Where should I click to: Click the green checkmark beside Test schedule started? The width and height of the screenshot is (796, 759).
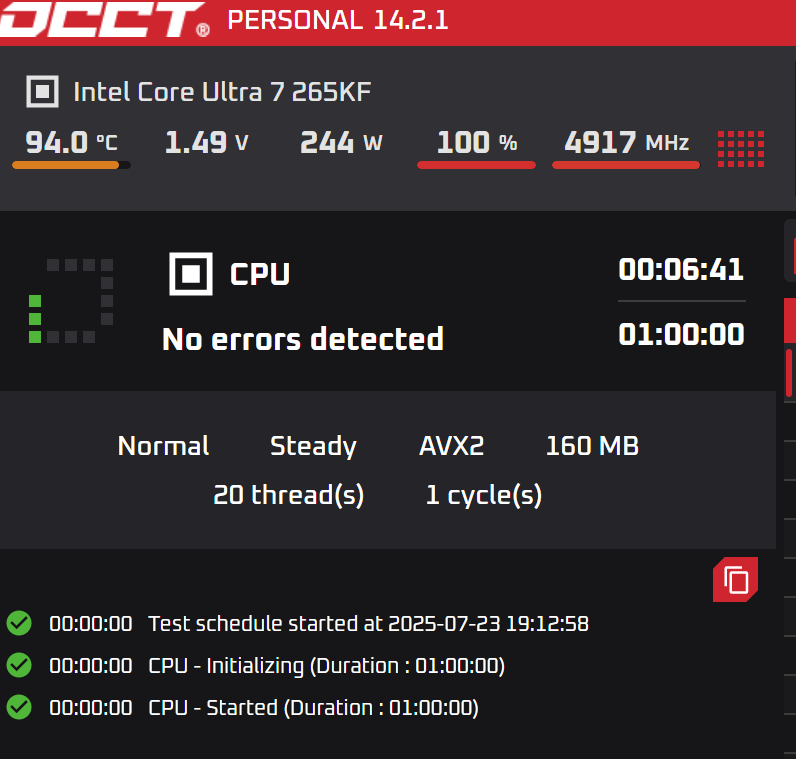19,623
